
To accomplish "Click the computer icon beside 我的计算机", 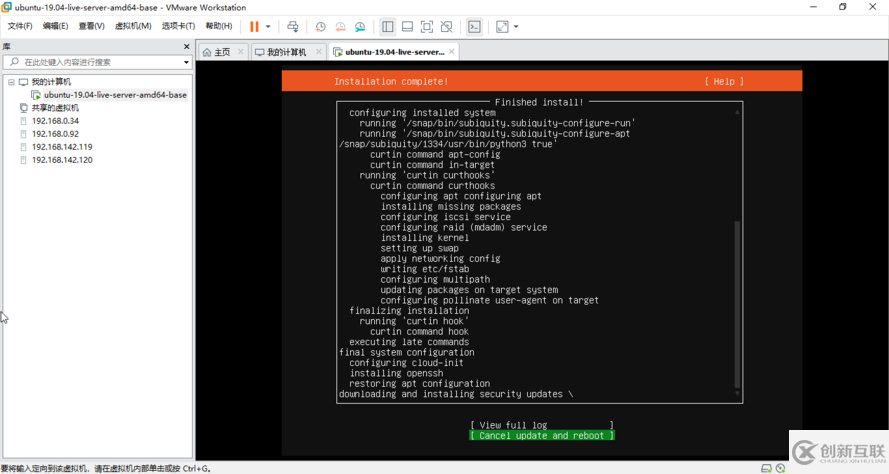I will (x=23, y=82).
